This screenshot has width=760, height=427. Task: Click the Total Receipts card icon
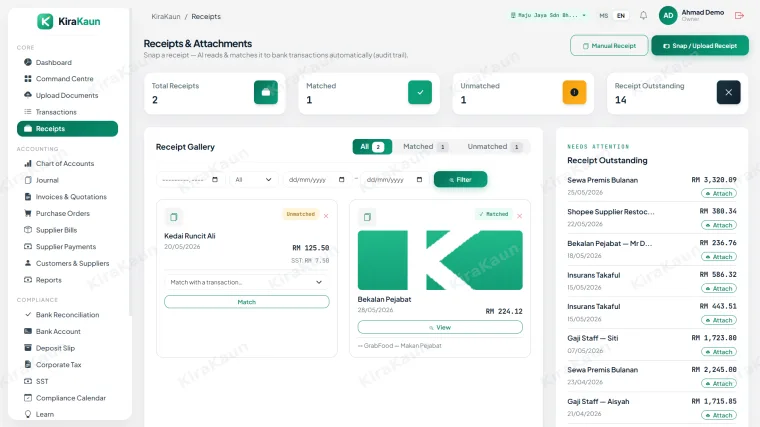point(266,92)
